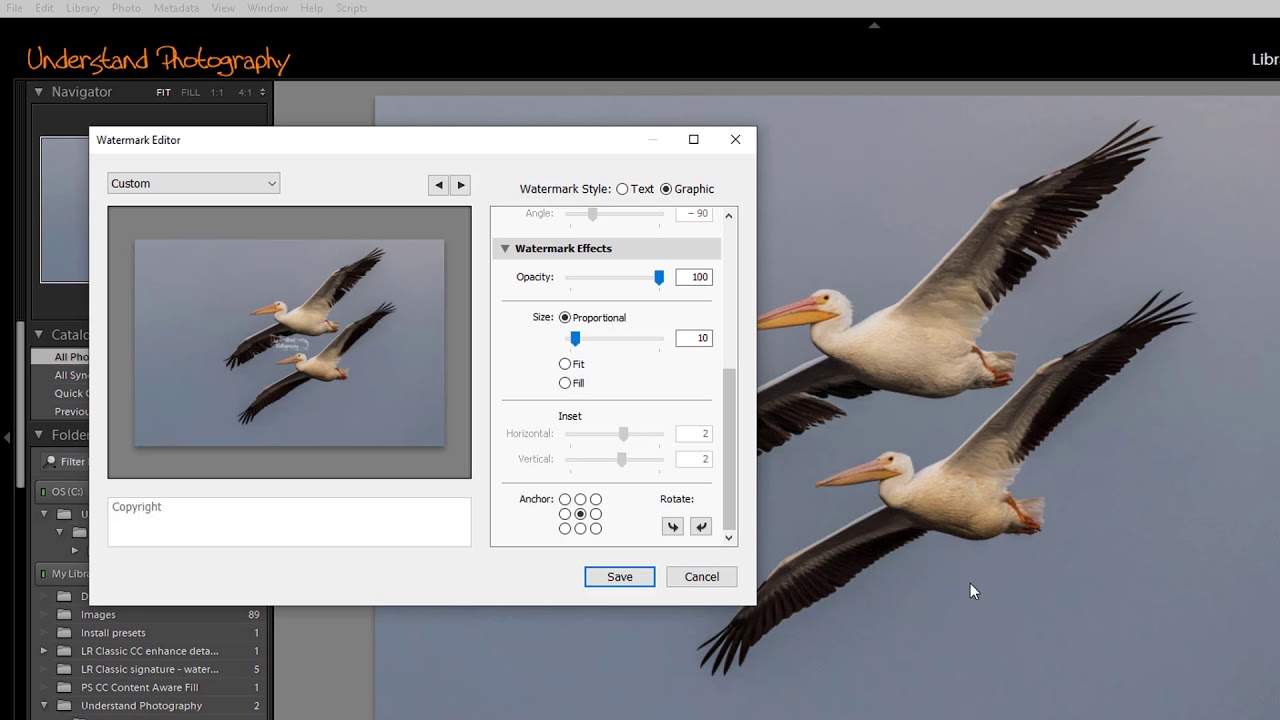Set anchor to the top-left point
This screenshot has height=720, width=1280.
565,499
